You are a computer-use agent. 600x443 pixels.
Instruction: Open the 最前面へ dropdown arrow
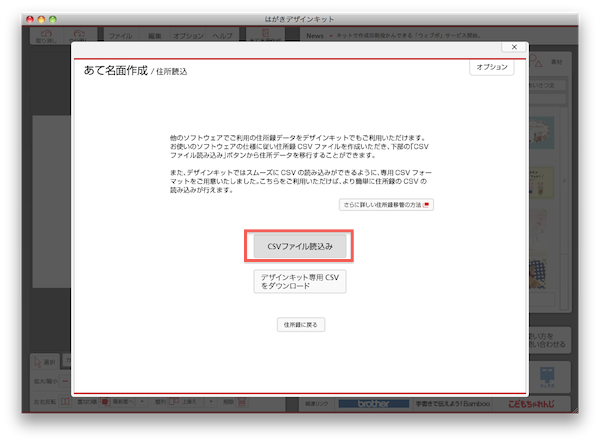(142, 402)
